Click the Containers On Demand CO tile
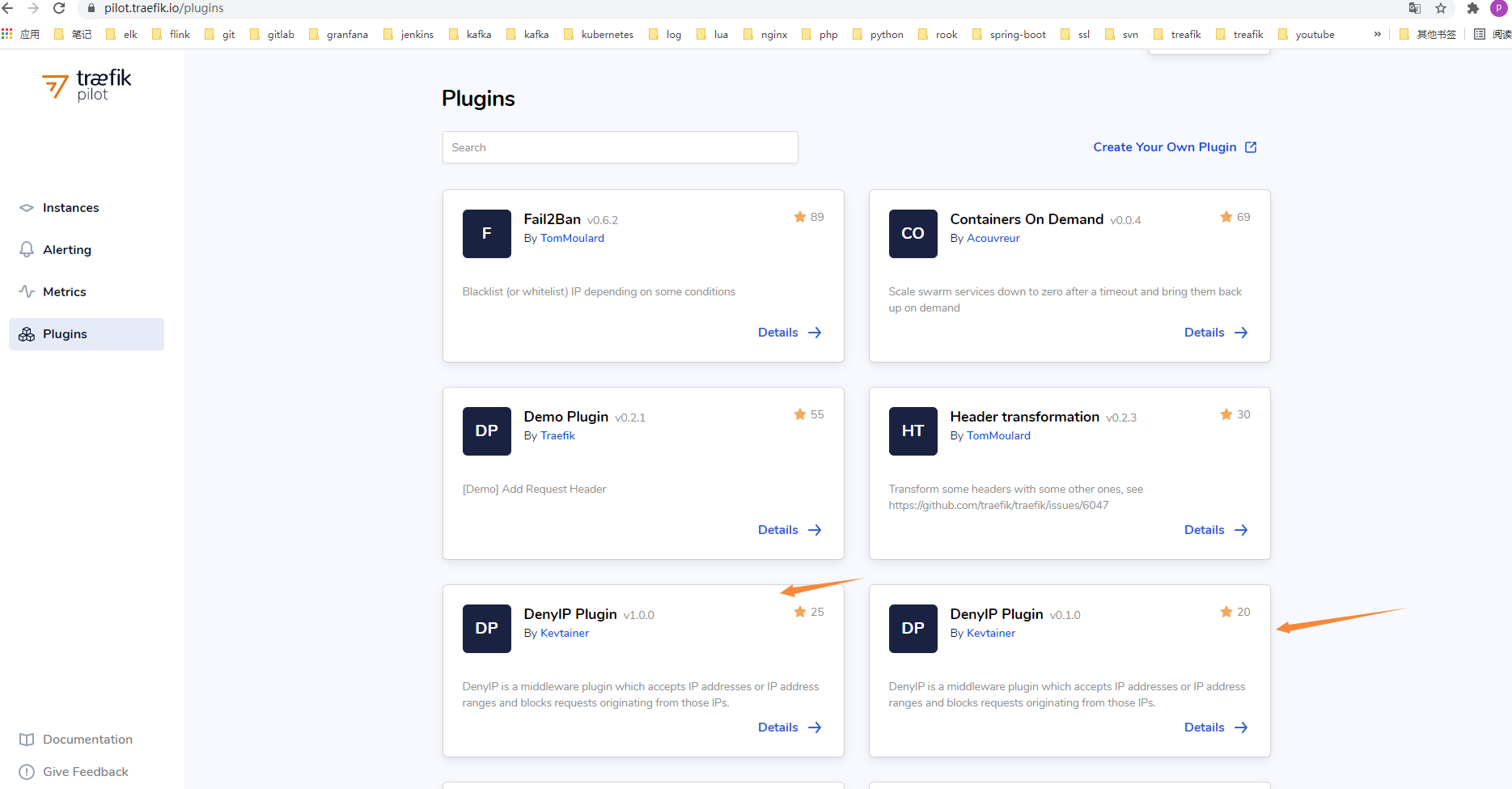The image size is (1512, 789). click(913, 234)
